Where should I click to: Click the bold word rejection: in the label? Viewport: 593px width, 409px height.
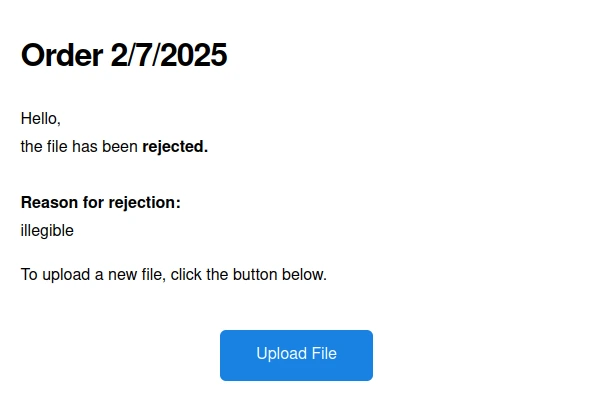(x=144, y=203)
